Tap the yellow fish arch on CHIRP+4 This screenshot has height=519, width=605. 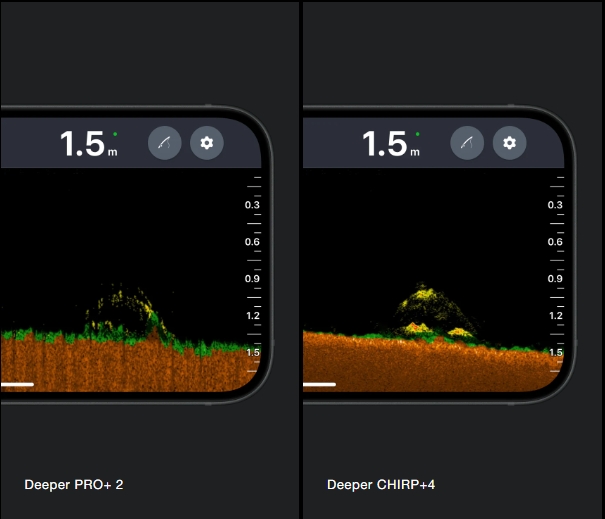tap(434, 311)
